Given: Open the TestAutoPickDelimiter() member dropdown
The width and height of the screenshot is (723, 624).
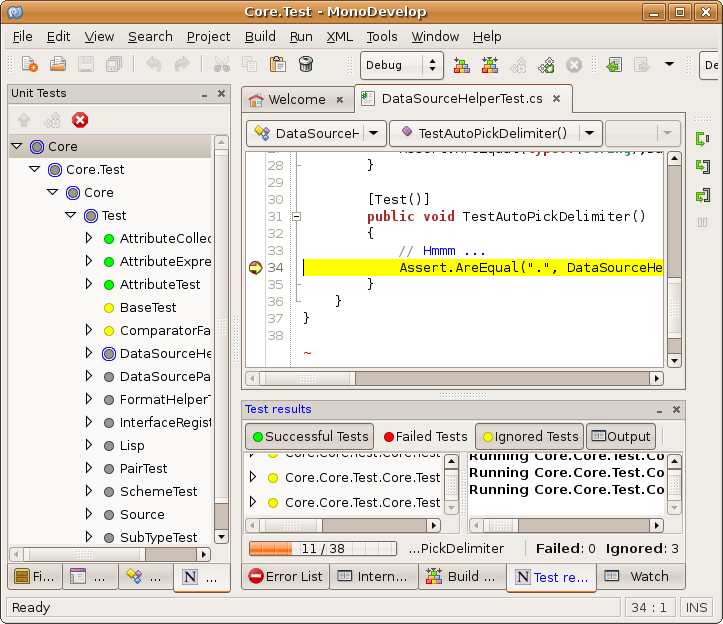Looking at the screenshot, I should tap(496, 133).
